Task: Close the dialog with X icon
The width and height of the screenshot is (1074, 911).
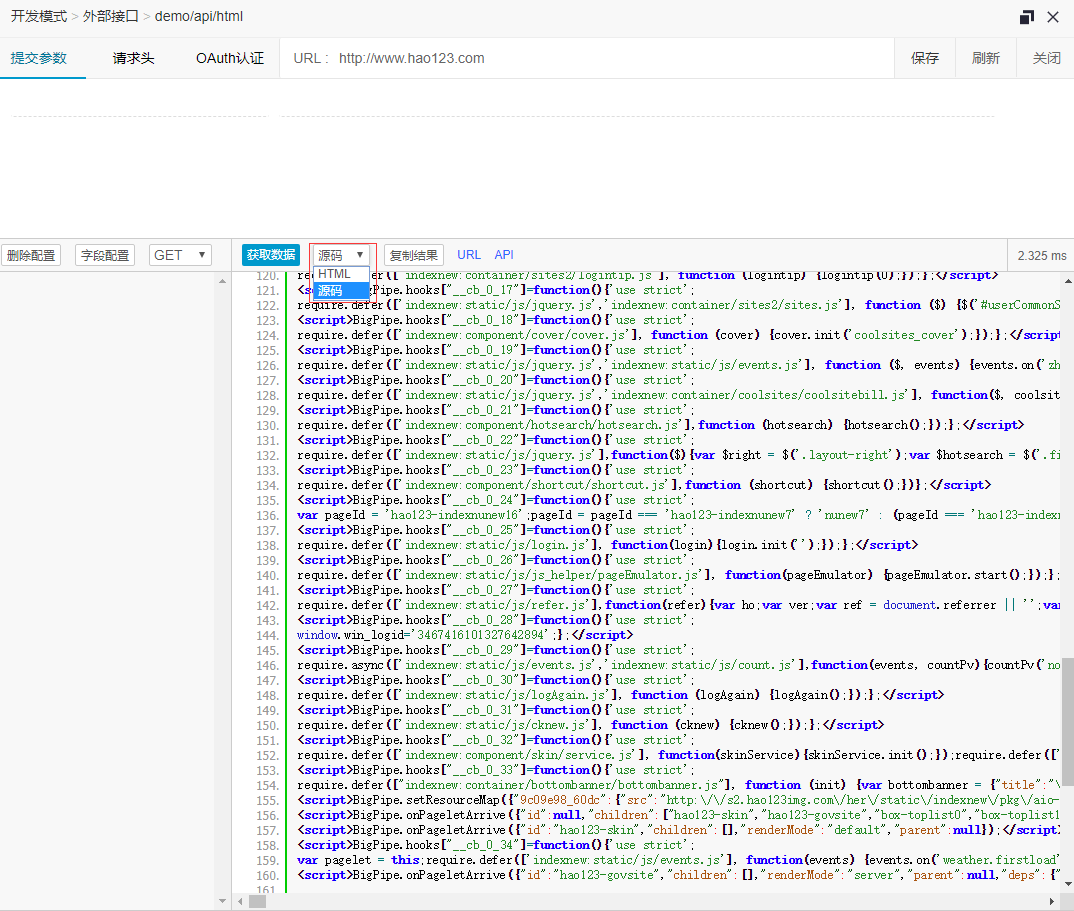Action: coord(1053,17)
